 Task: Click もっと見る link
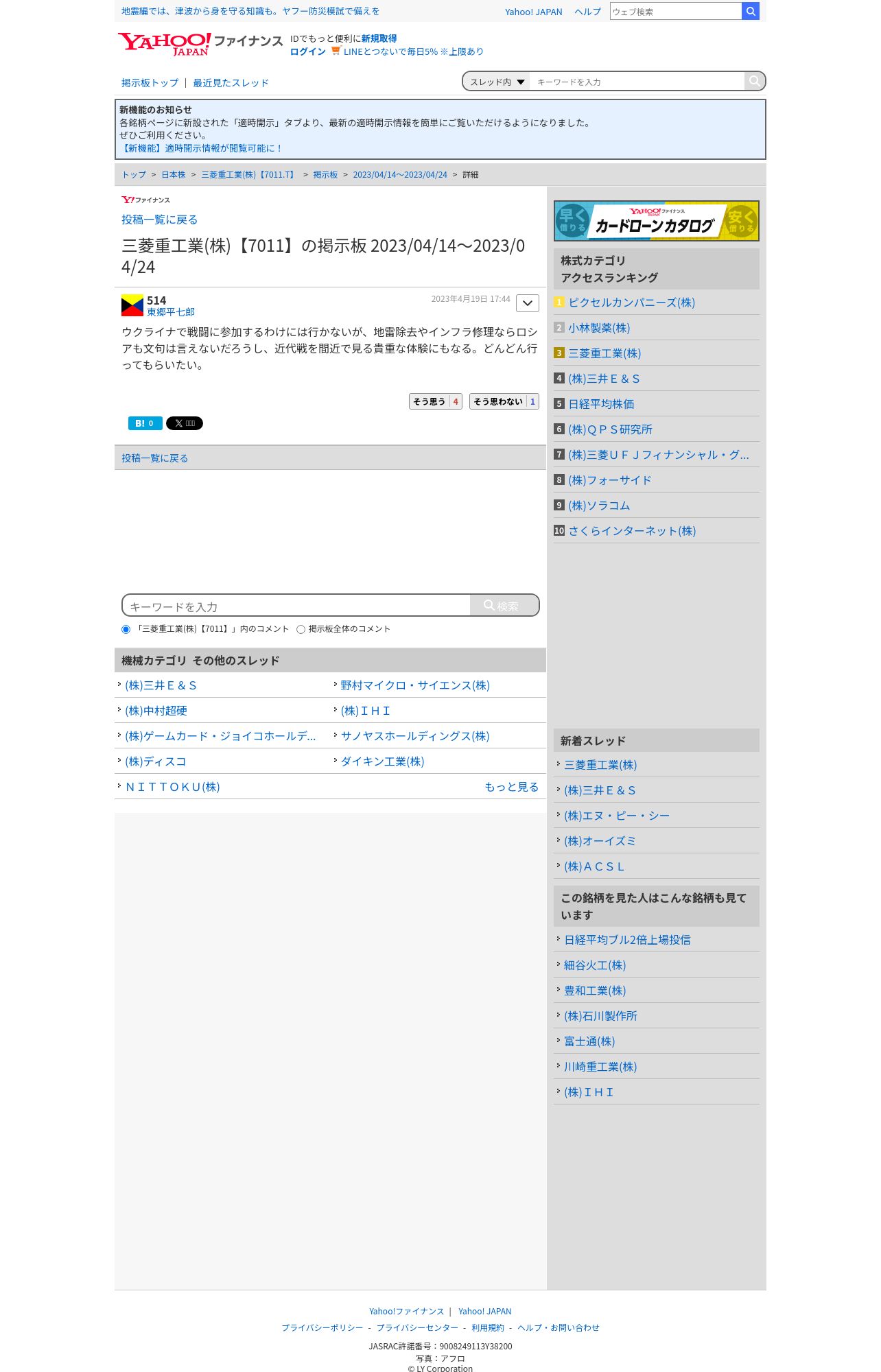512,787
